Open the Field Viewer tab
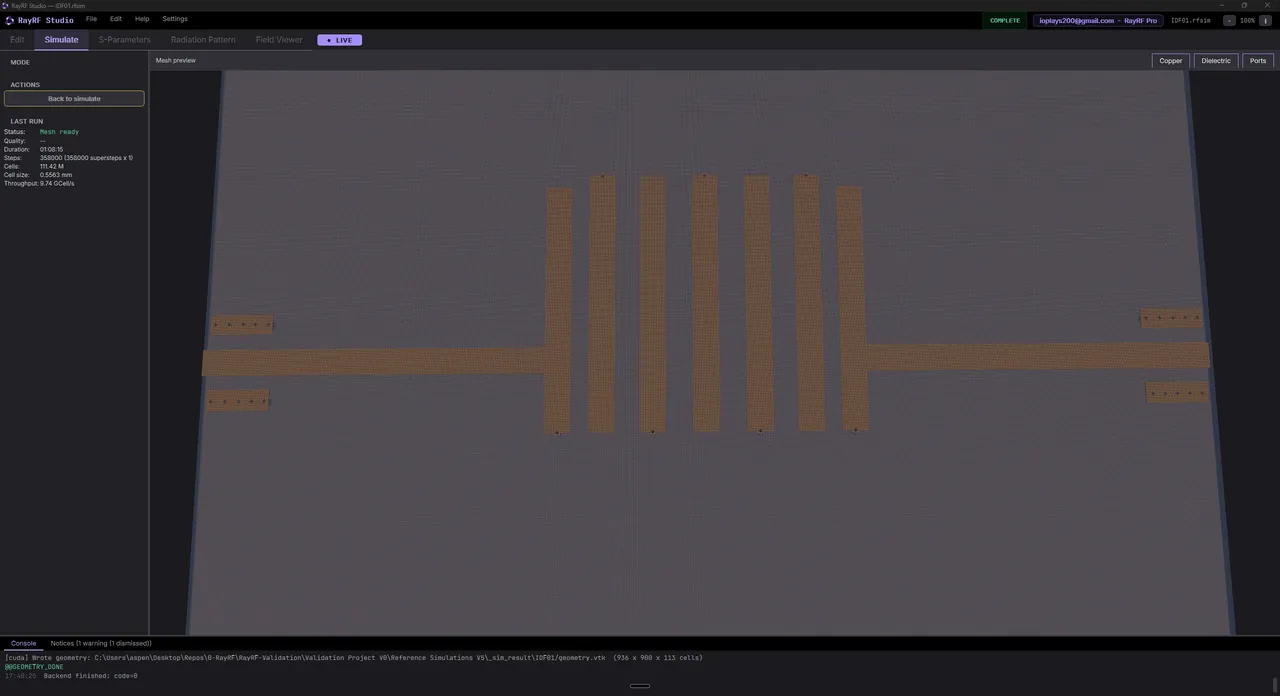Image resolution: width=1280 pixels, height=696 pixels. 279,40
